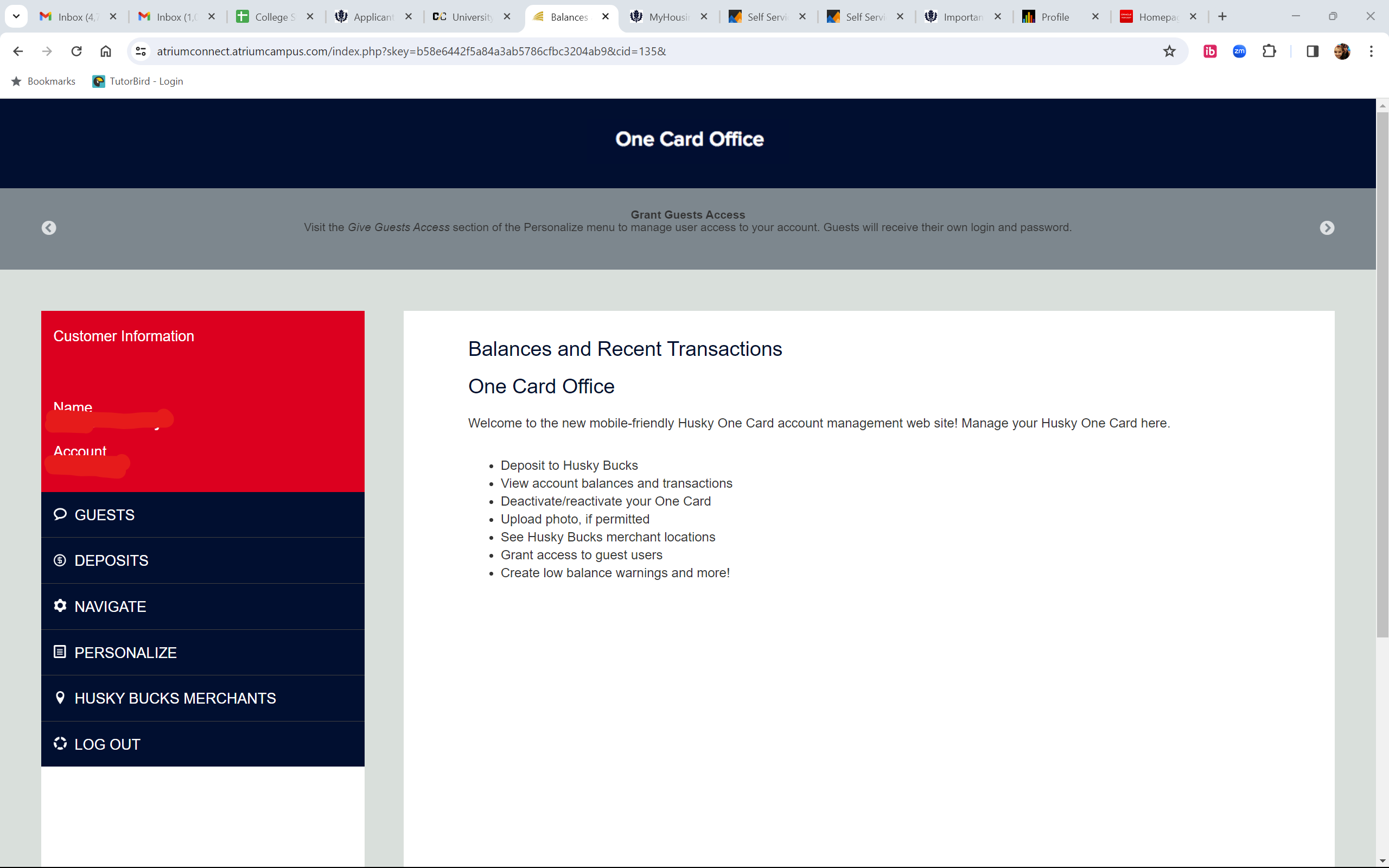
Task: Click the banner's next slide arrow
Action: pos(1327,228)
